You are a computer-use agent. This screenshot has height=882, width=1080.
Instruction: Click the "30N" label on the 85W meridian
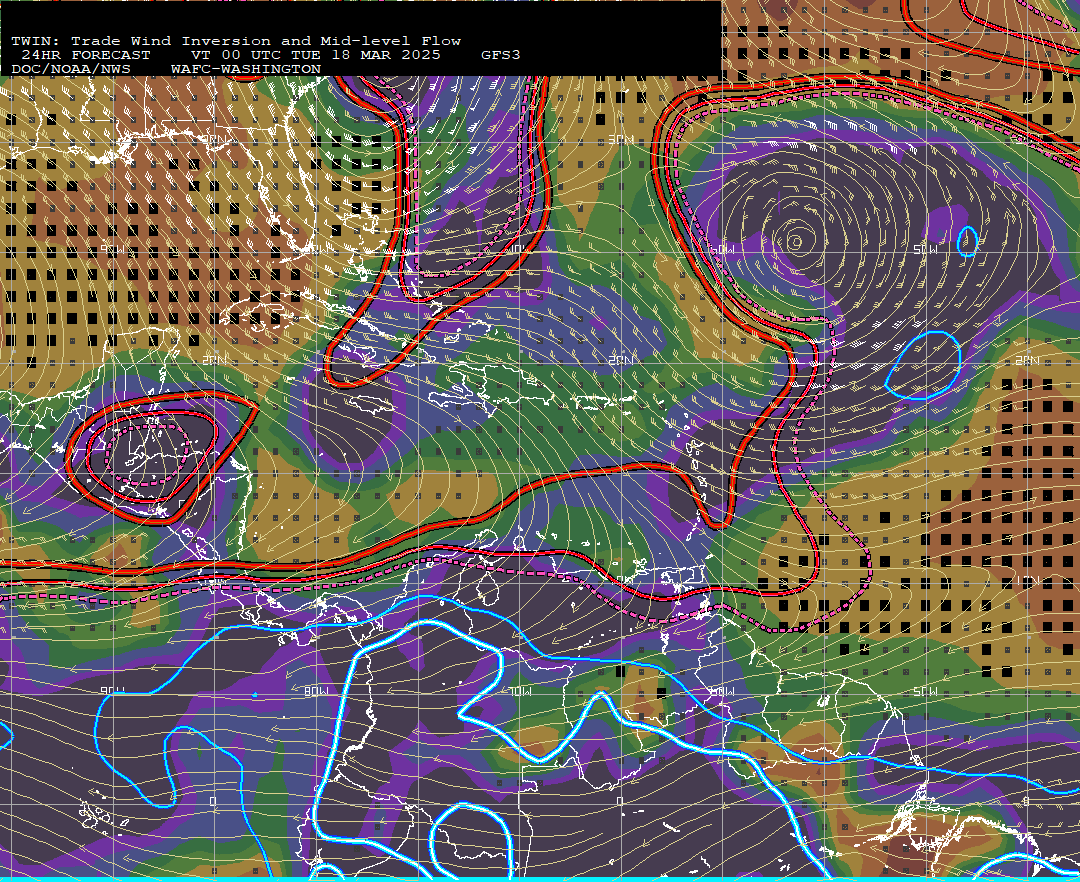(214, 139)
